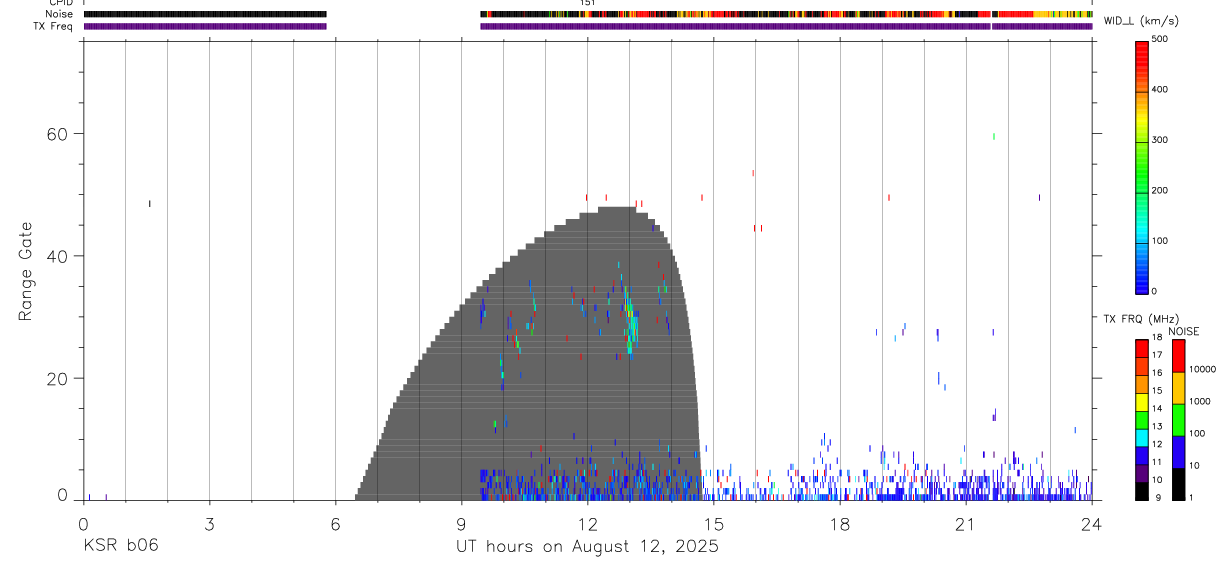
Task: Click the purple TX Freq strip before 6 UT
Action: tap(205, 26)
